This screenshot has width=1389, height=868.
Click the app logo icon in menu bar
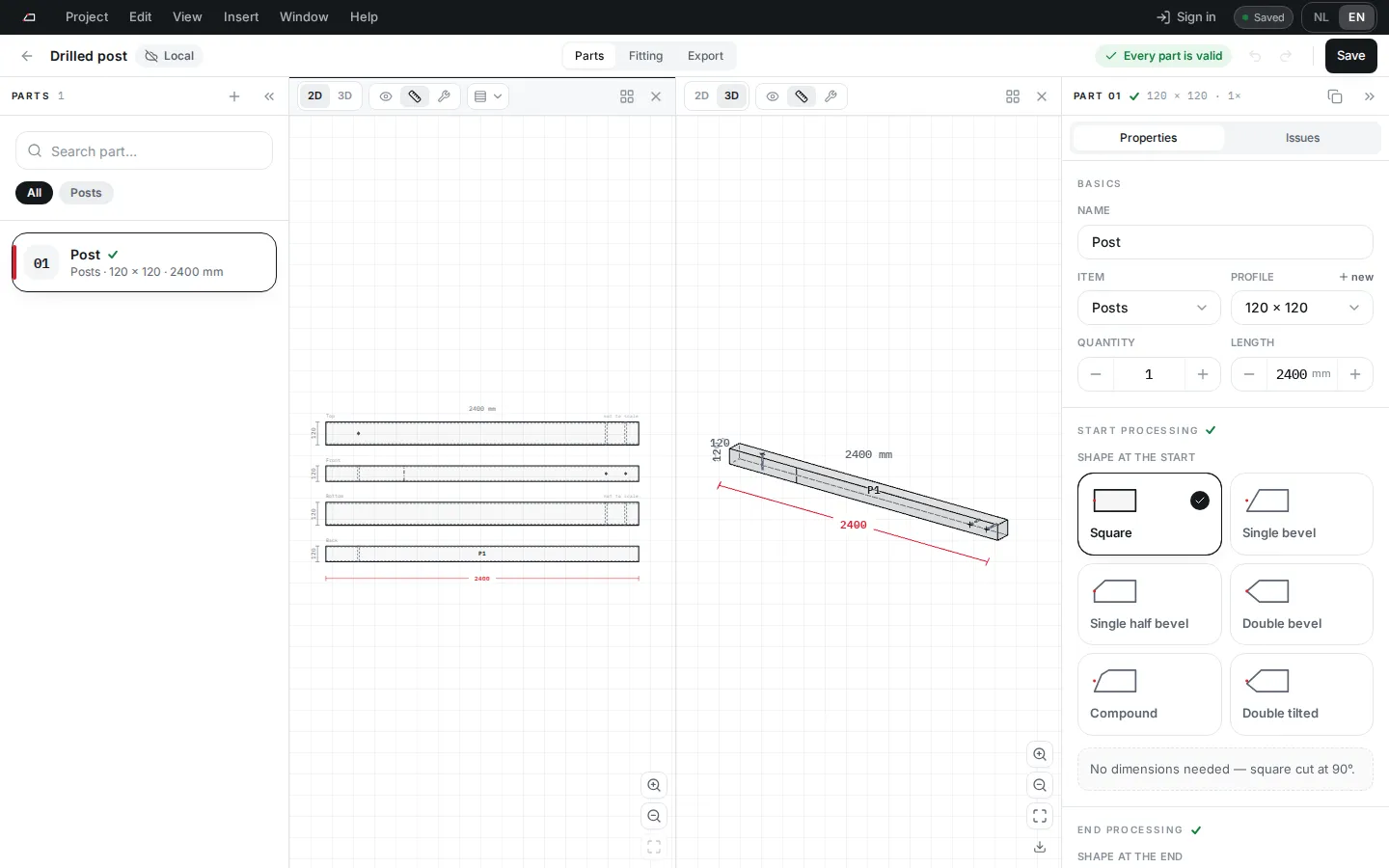click(x=30, y=17)
